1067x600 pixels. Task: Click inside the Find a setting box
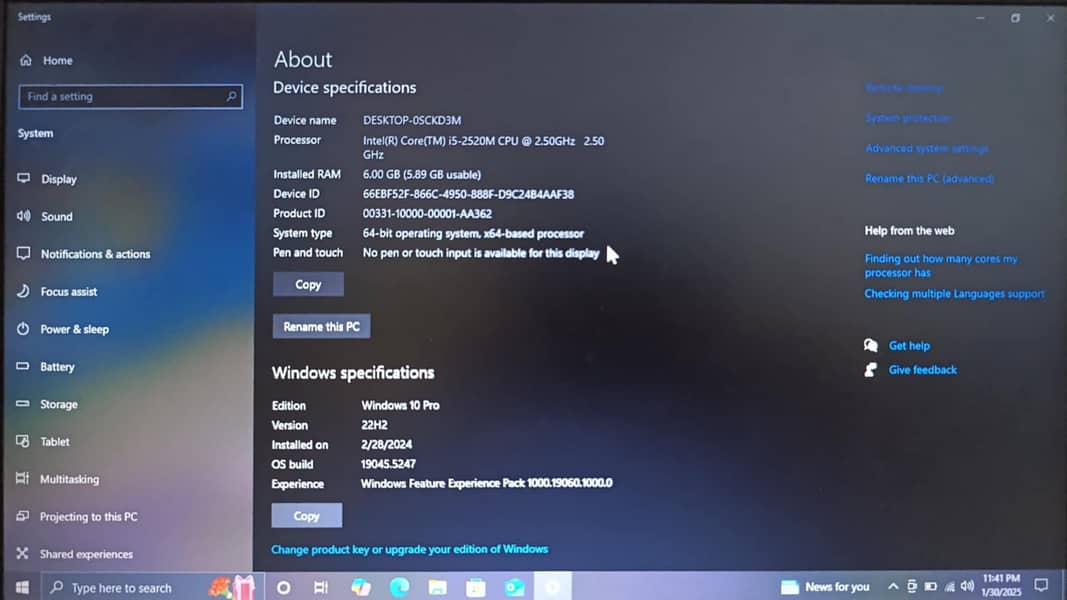pyautogui.click(x=120, y=97)
